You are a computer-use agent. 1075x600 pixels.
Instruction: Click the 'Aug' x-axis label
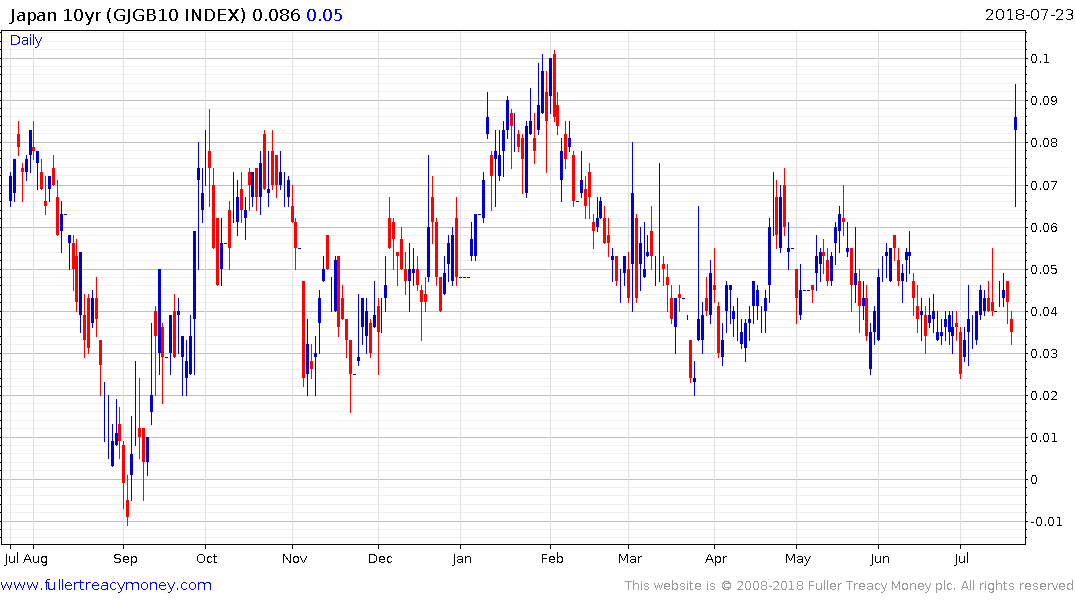point(35,559)
